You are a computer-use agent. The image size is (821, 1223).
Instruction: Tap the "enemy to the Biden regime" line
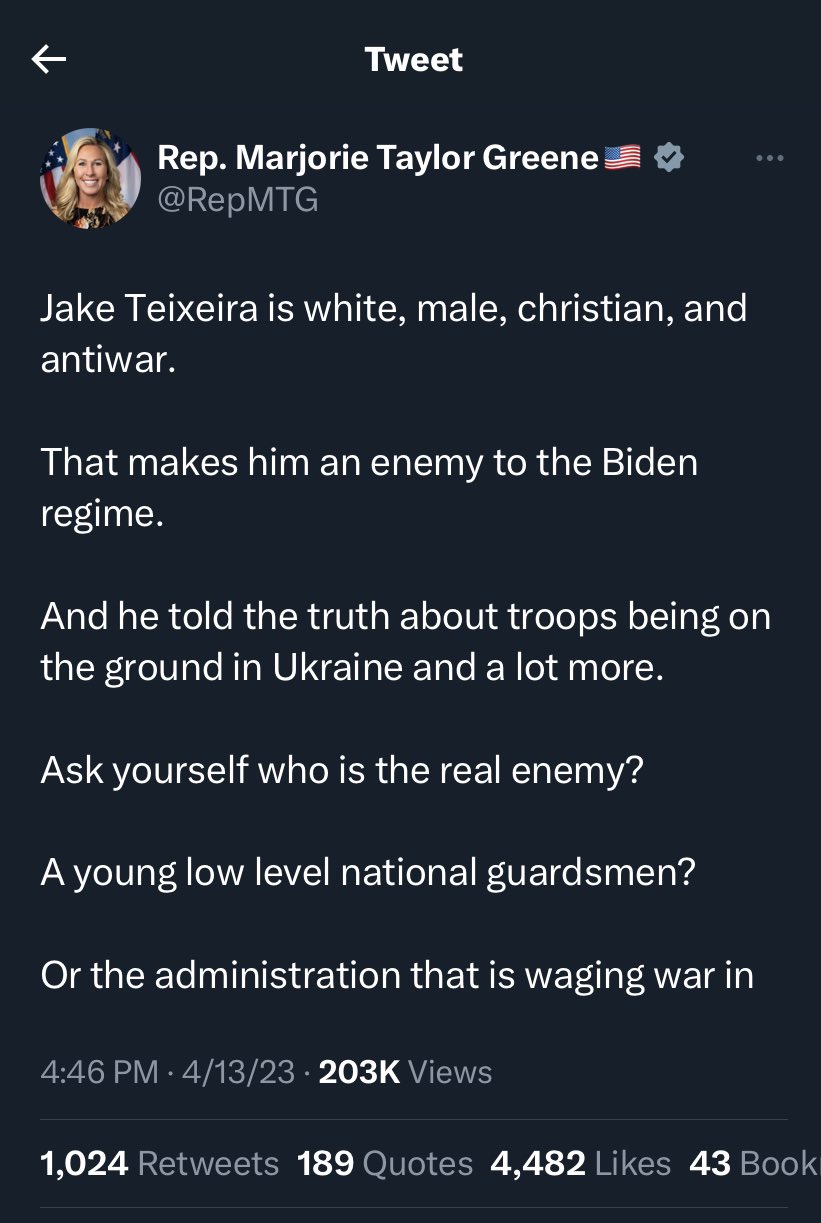[369, 487]
